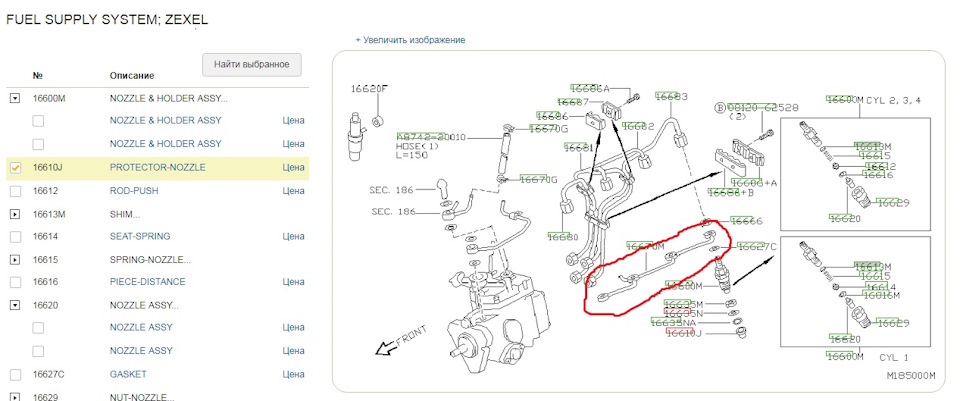Click hose label A8742-20010 in diagram
The image size is (960, 401).
(431, 137)
